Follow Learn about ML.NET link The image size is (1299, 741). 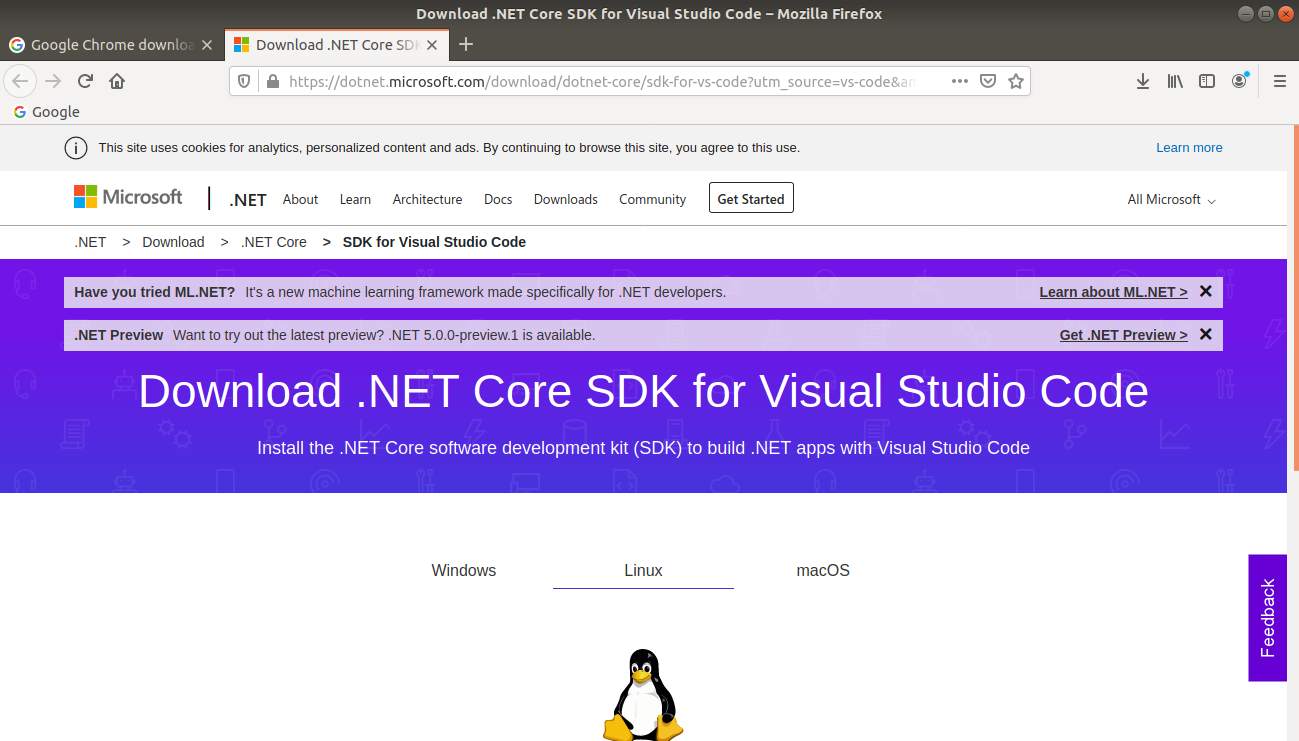click(1113, 292)
